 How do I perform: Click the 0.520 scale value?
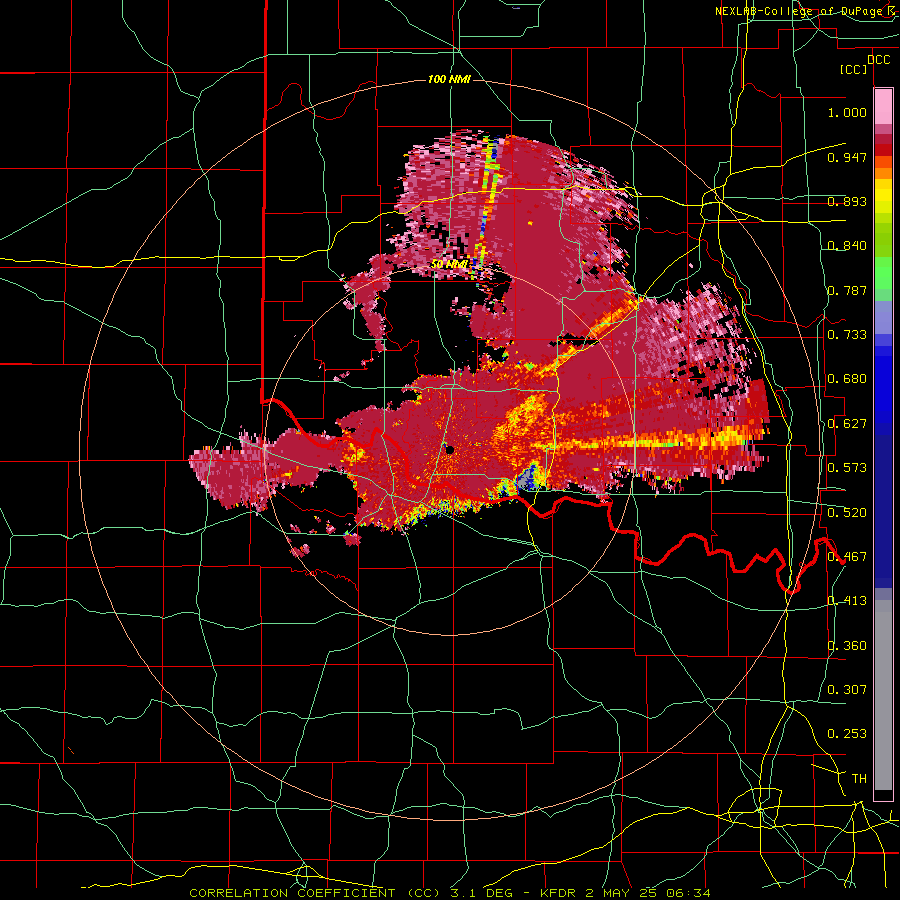[847, 513]
